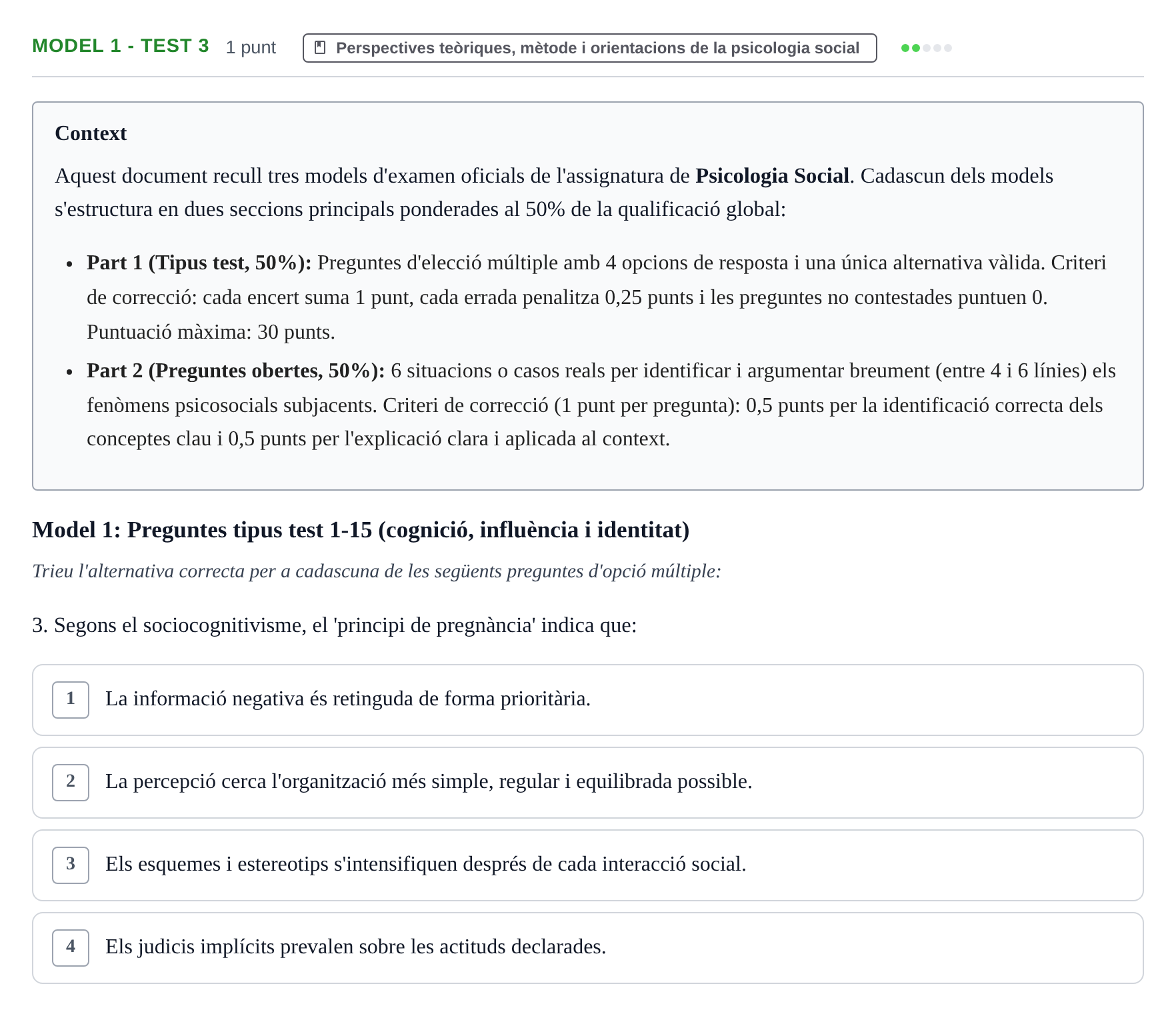Viewport: 1176px width, 1016px height.
Task: Select the topic tag 'Perspectives teòriques, mètode i orientacions'
Action: click(589, 48)
